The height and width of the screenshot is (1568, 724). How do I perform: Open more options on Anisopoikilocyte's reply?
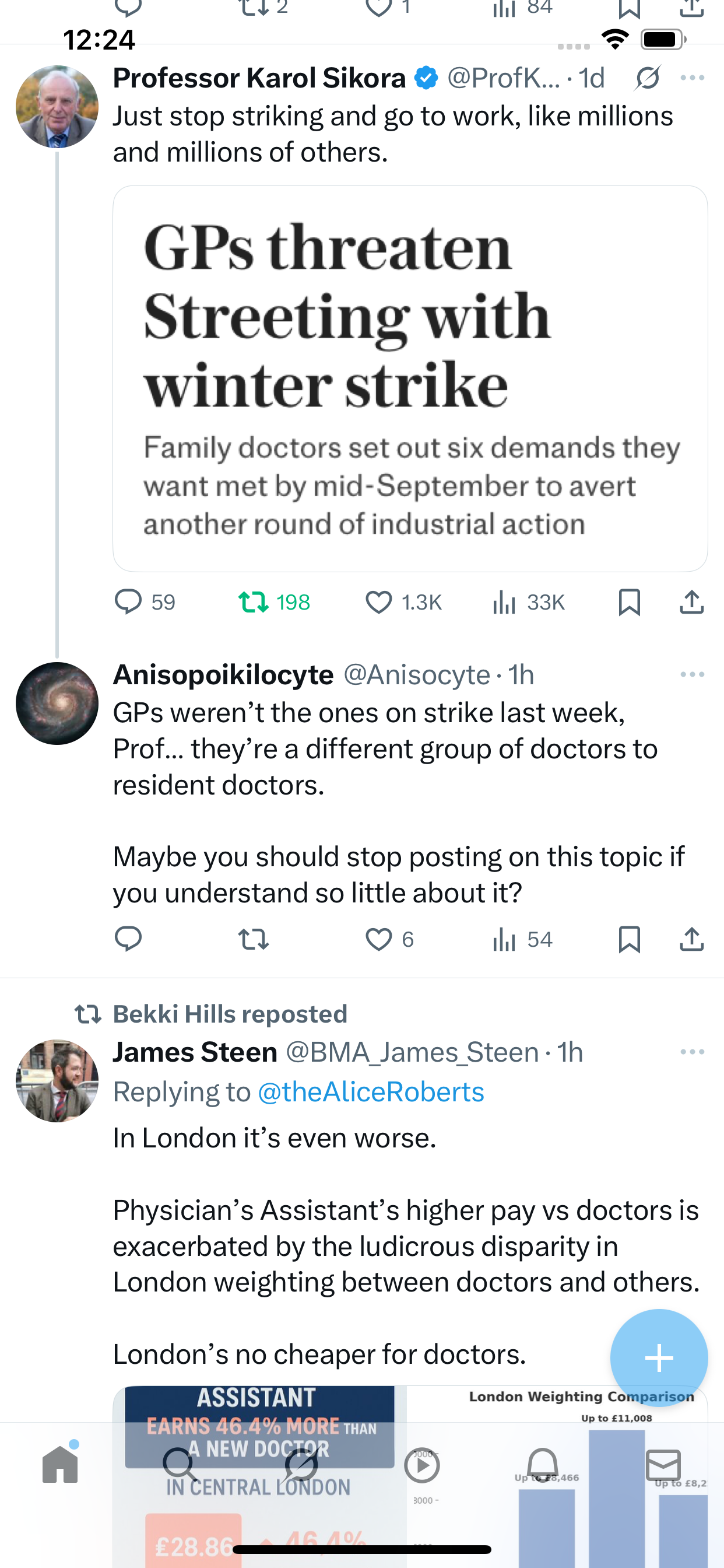point(693,674)
